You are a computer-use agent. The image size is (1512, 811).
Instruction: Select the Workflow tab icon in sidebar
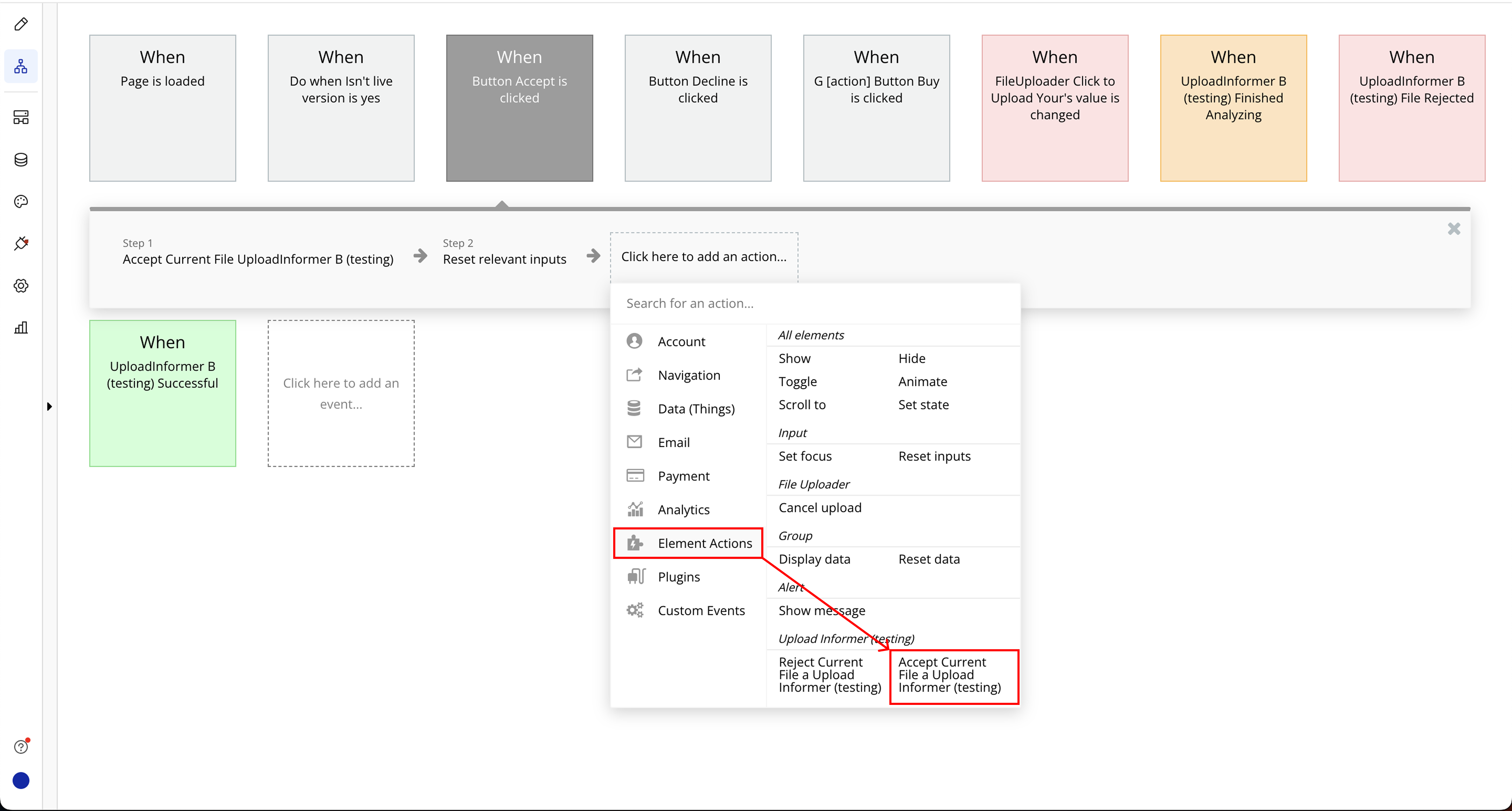21,67
